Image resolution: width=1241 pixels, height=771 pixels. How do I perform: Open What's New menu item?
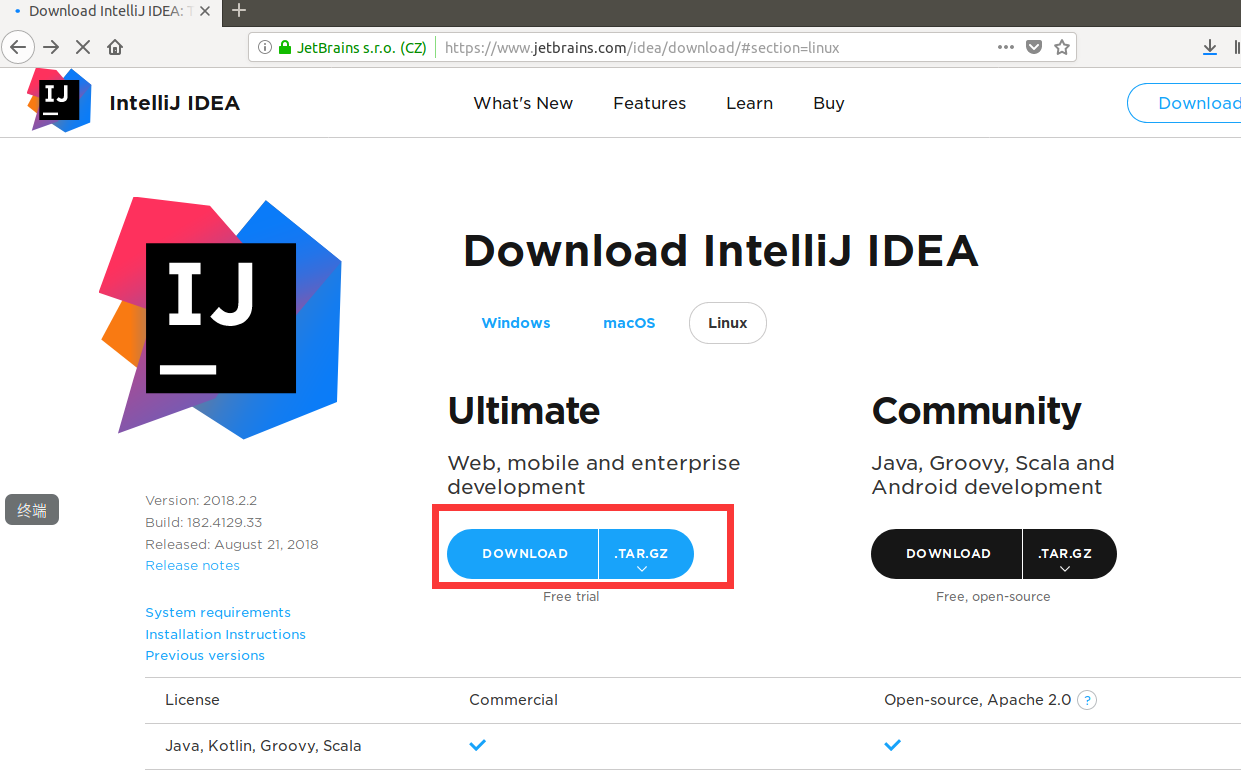pyautogui.click(x=523, y=103)
